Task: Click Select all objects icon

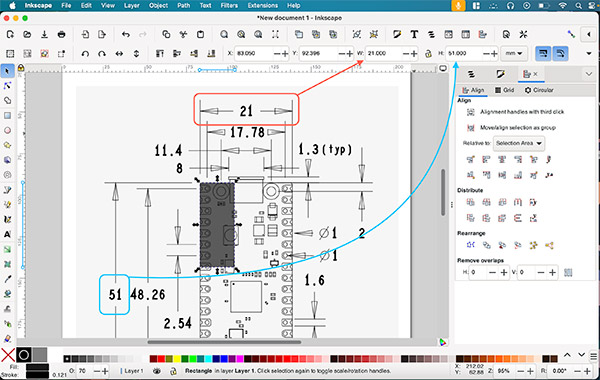Action: [10, 54]
